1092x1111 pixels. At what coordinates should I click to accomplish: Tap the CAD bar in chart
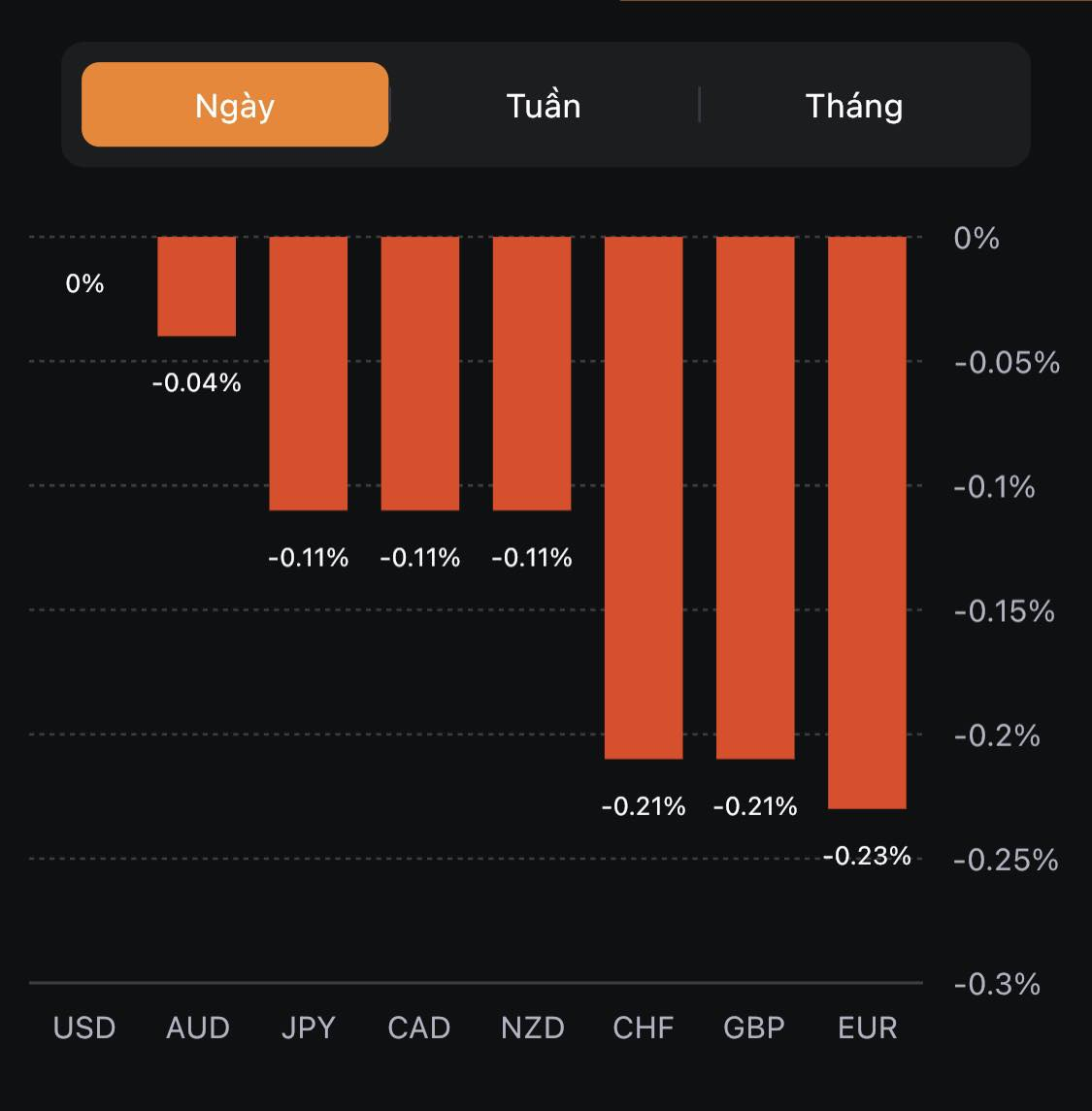pos(420,374)
